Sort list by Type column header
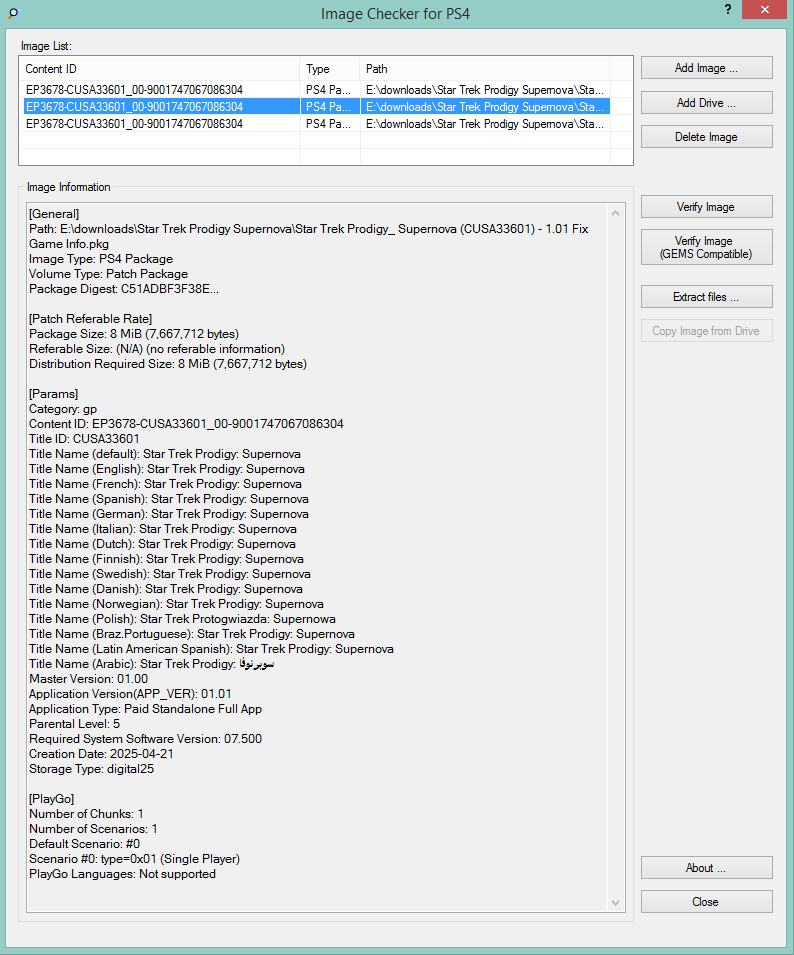 (x=330, y=69)
